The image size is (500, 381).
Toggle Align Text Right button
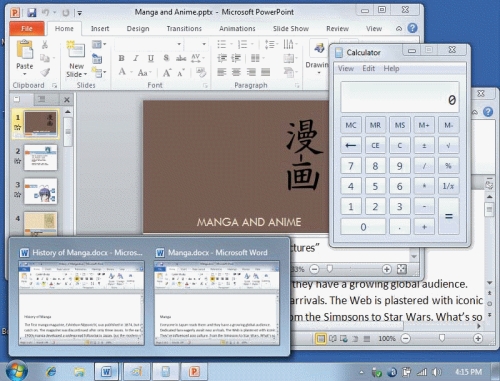[x=251, y=72]
